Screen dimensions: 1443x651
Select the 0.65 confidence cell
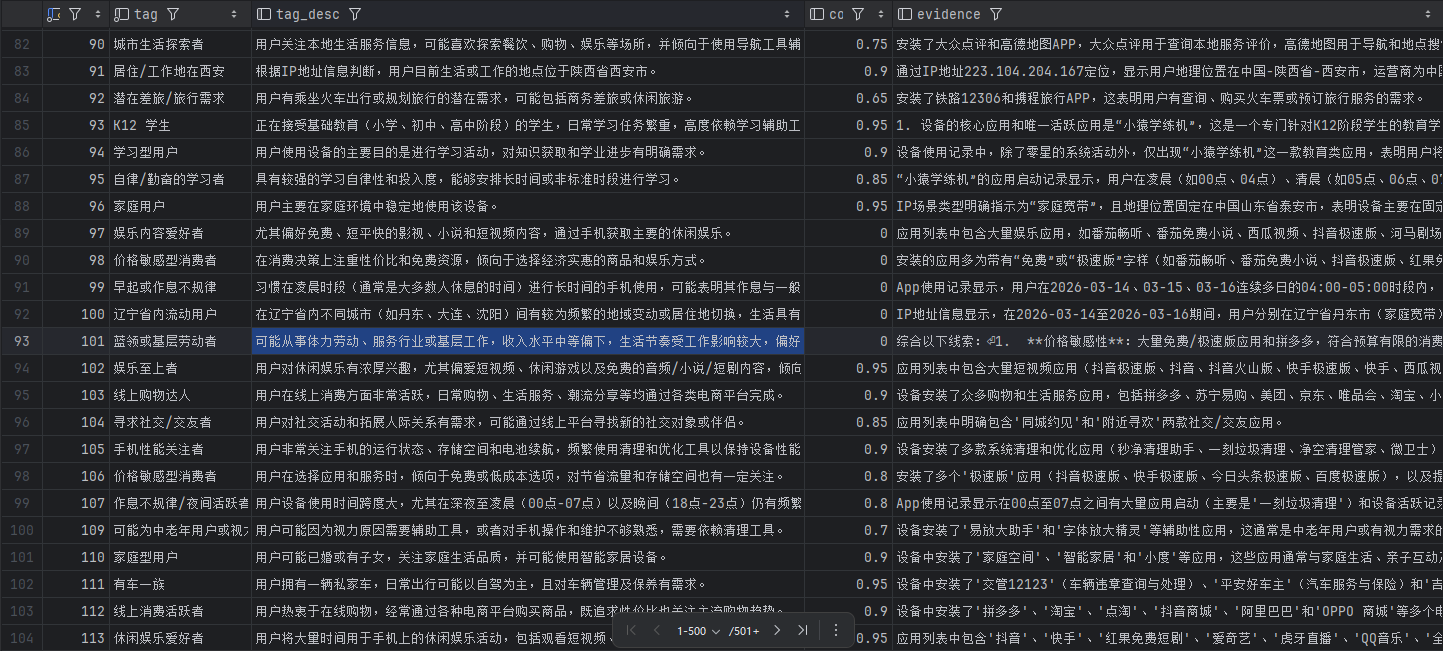[x=849, y=98]
